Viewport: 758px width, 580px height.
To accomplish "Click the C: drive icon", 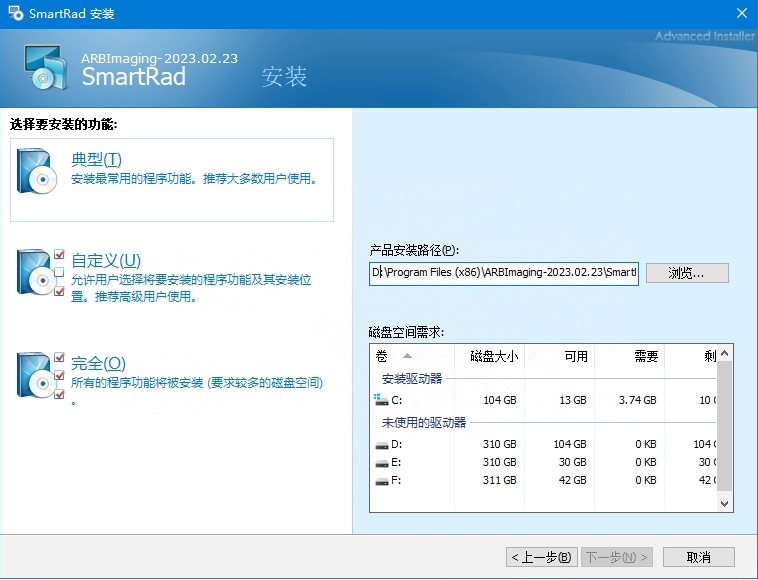I will pos(381,400).
